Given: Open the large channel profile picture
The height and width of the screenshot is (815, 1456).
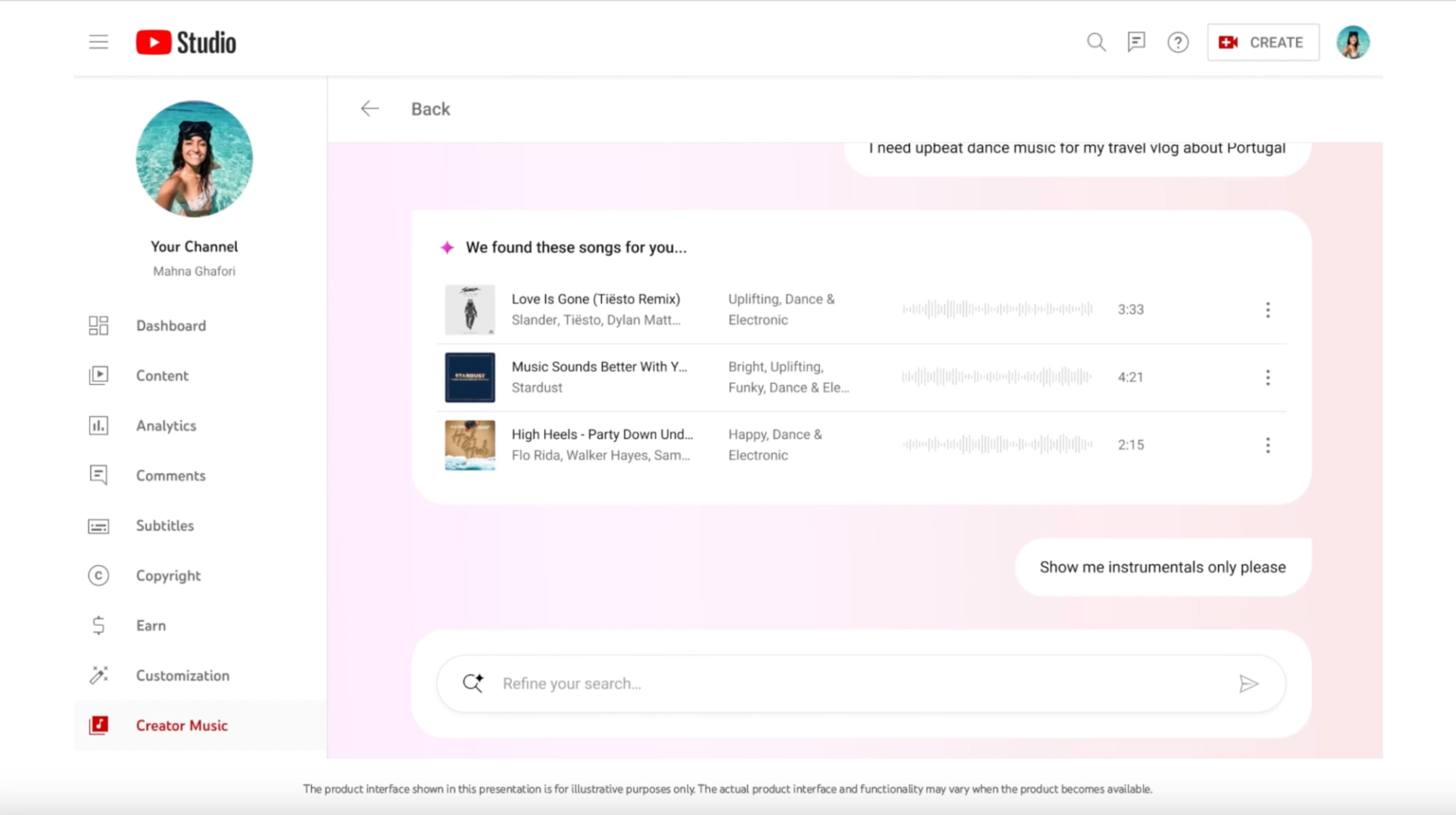Looking at the screenshot, I should 195,159.
